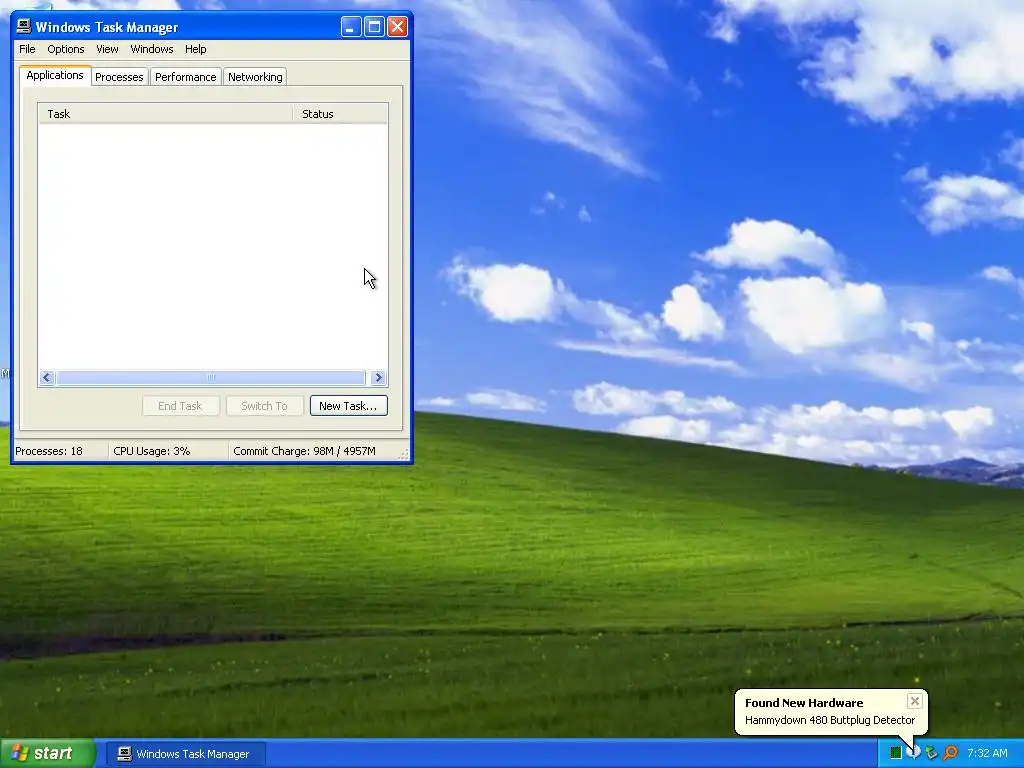Click the Found New Hardware balloon title
This screenshot has height=768, width=1024.
click(x=804, y=703)
